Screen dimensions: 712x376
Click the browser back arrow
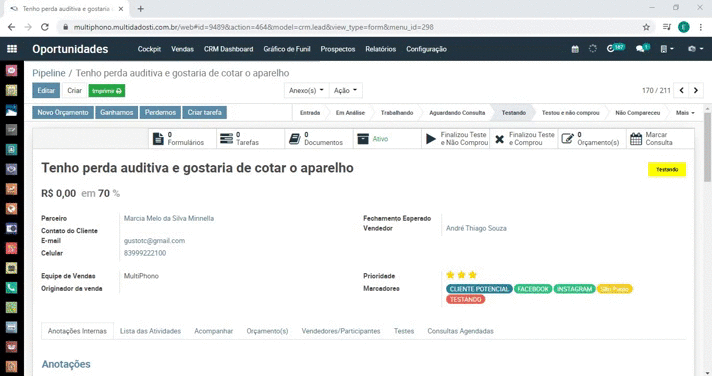click(x=11, y=27)
